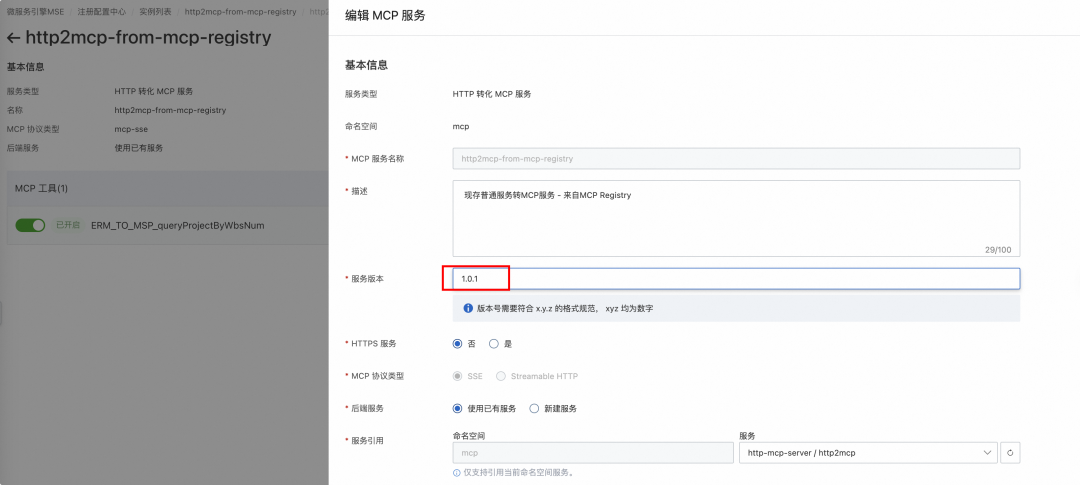Select '新建服务' backend option

click(x=534, y=408)
